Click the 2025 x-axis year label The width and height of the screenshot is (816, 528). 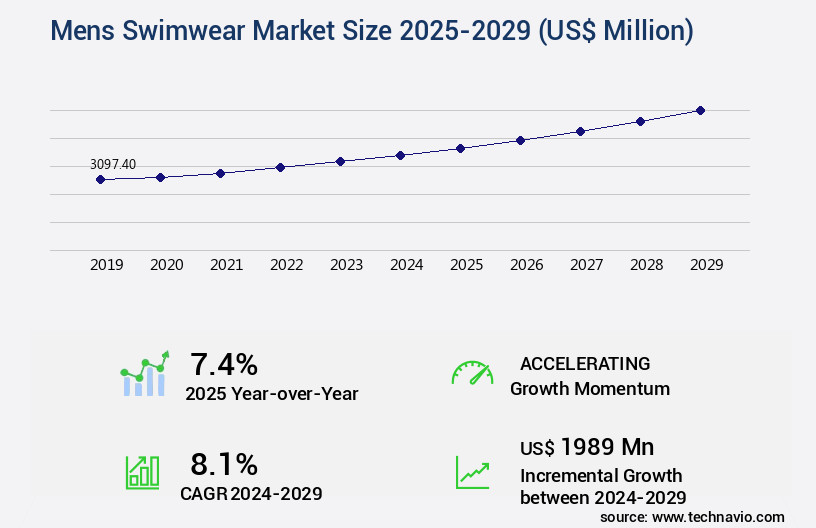[x=466, y=265]
